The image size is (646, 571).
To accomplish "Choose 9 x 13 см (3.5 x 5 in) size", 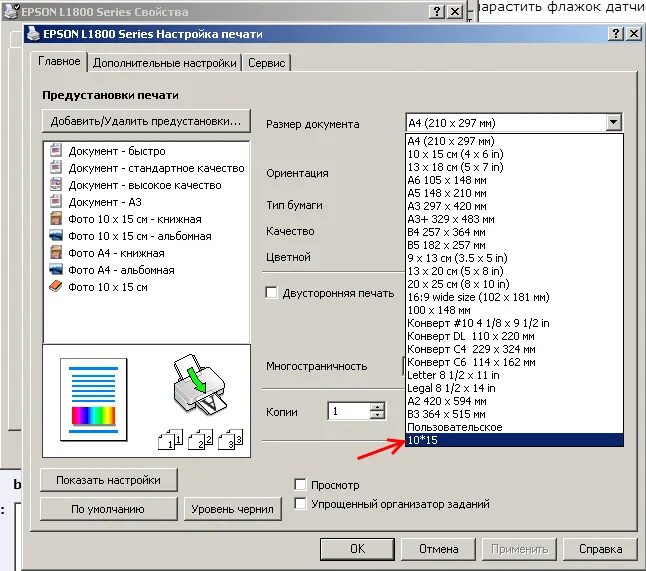I will pyautogui.click(x=514, y=258).
